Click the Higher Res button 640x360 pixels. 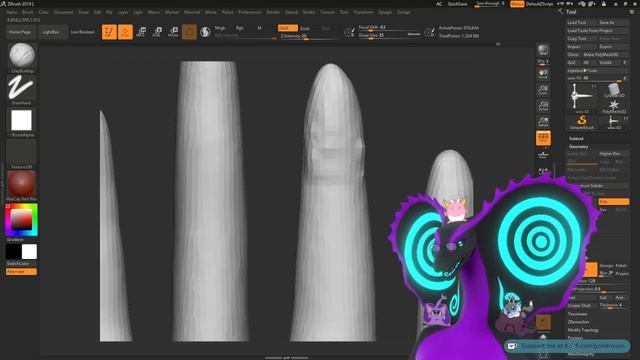[613, 154]
